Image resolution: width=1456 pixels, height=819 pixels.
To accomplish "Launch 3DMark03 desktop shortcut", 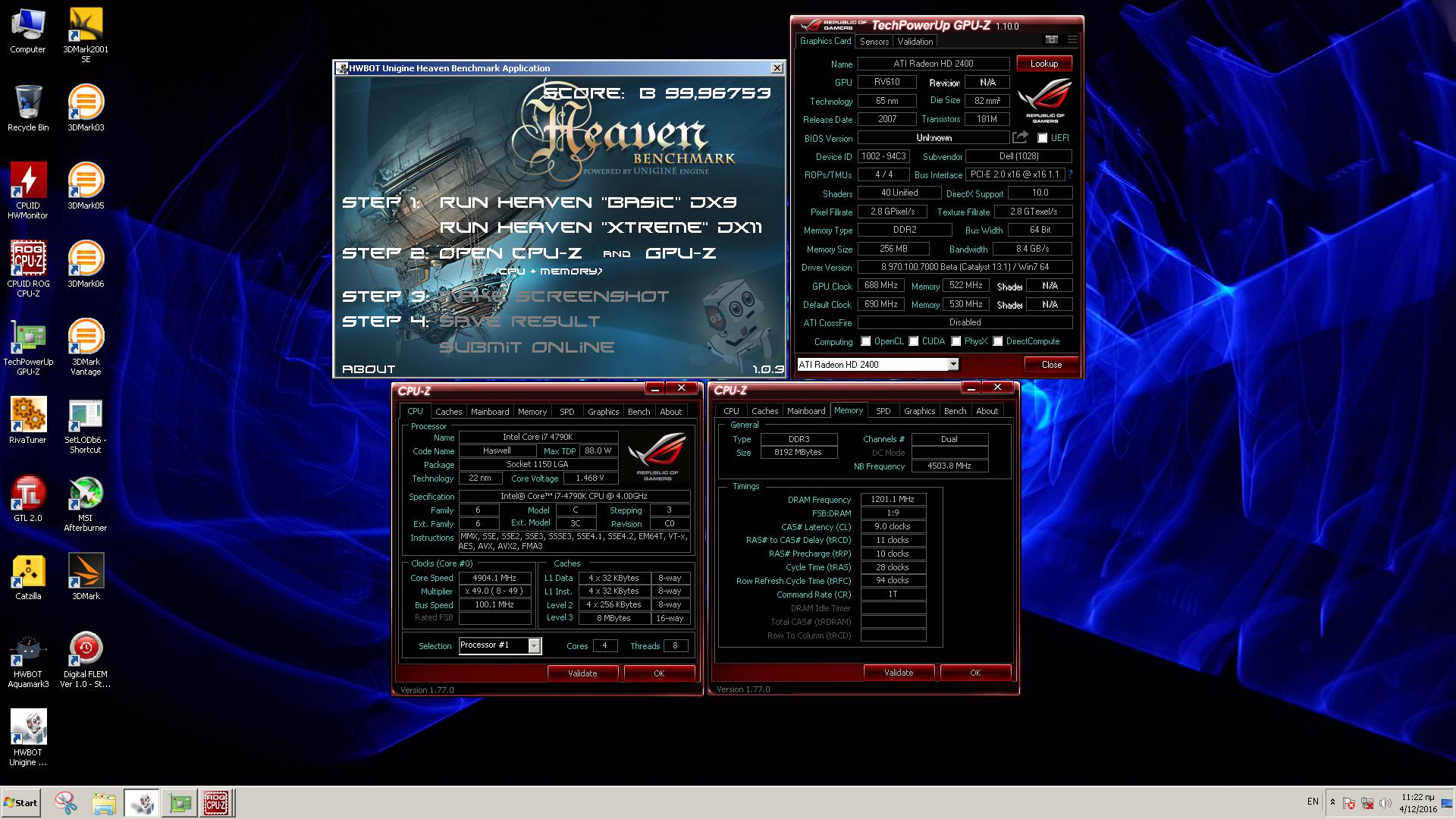I will coord(86,108).
